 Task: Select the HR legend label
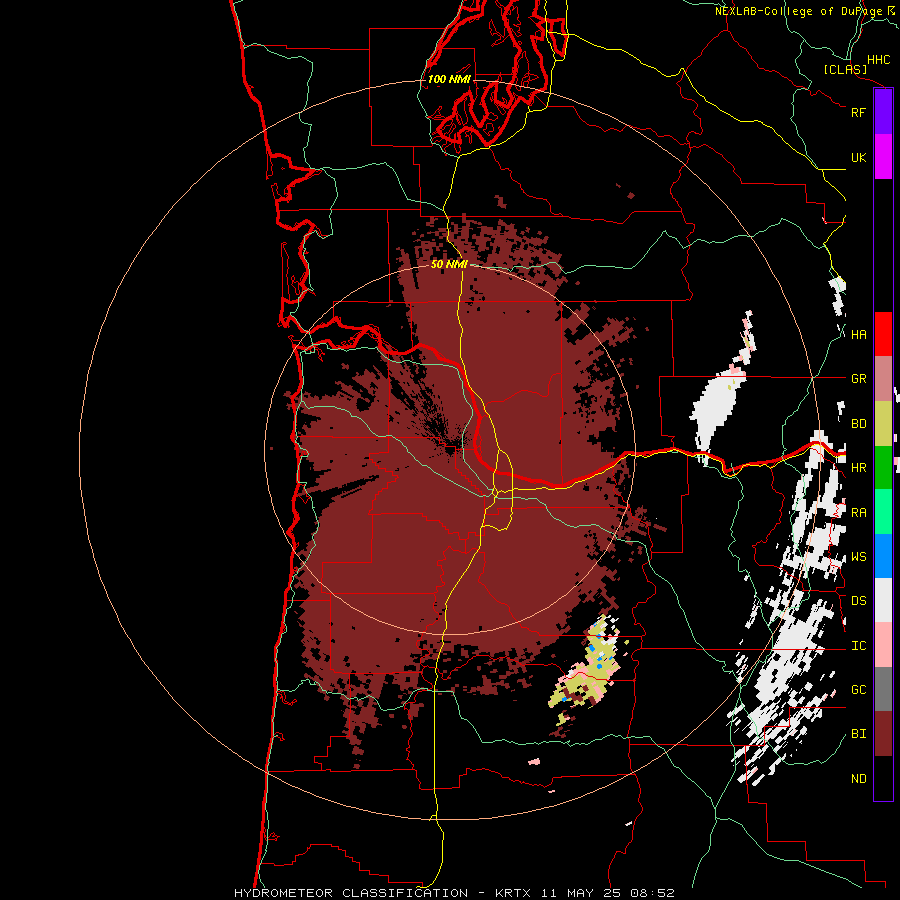pyautogui.click(x=858, y=468)
